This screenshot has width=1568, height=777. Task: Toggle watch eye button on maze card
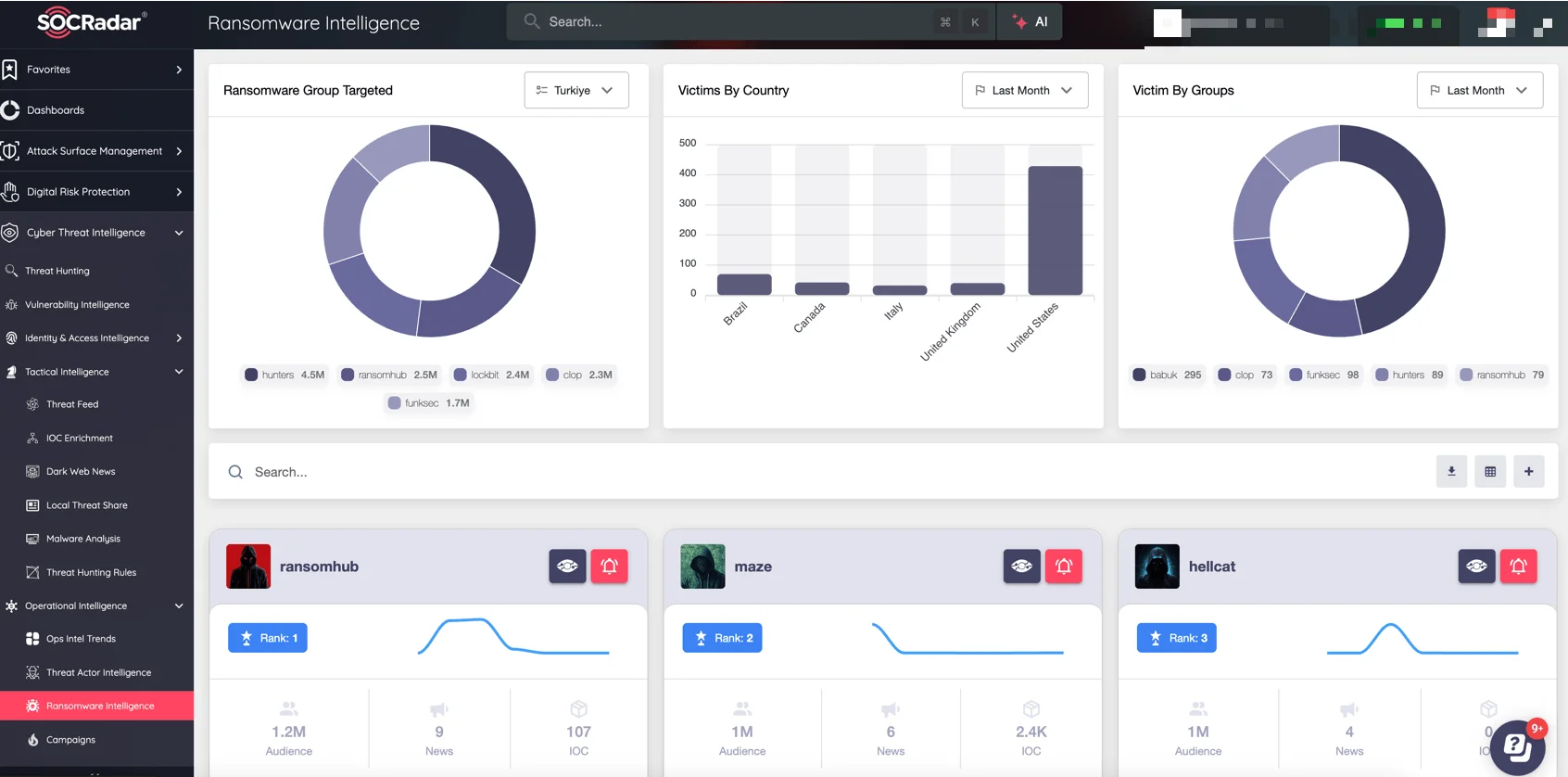coord(1022,566)
